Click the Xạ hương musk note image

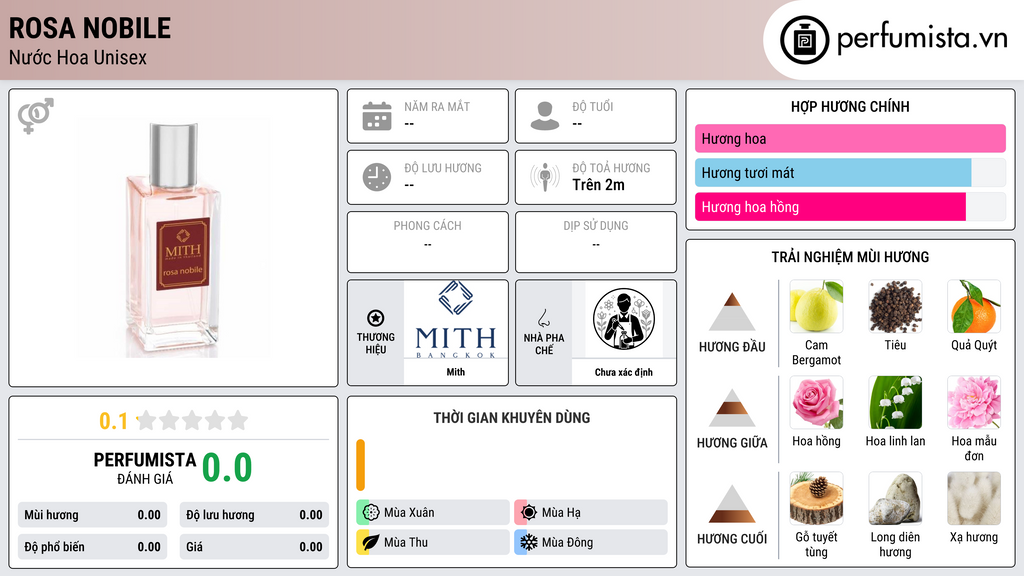[x=974, y=498]
